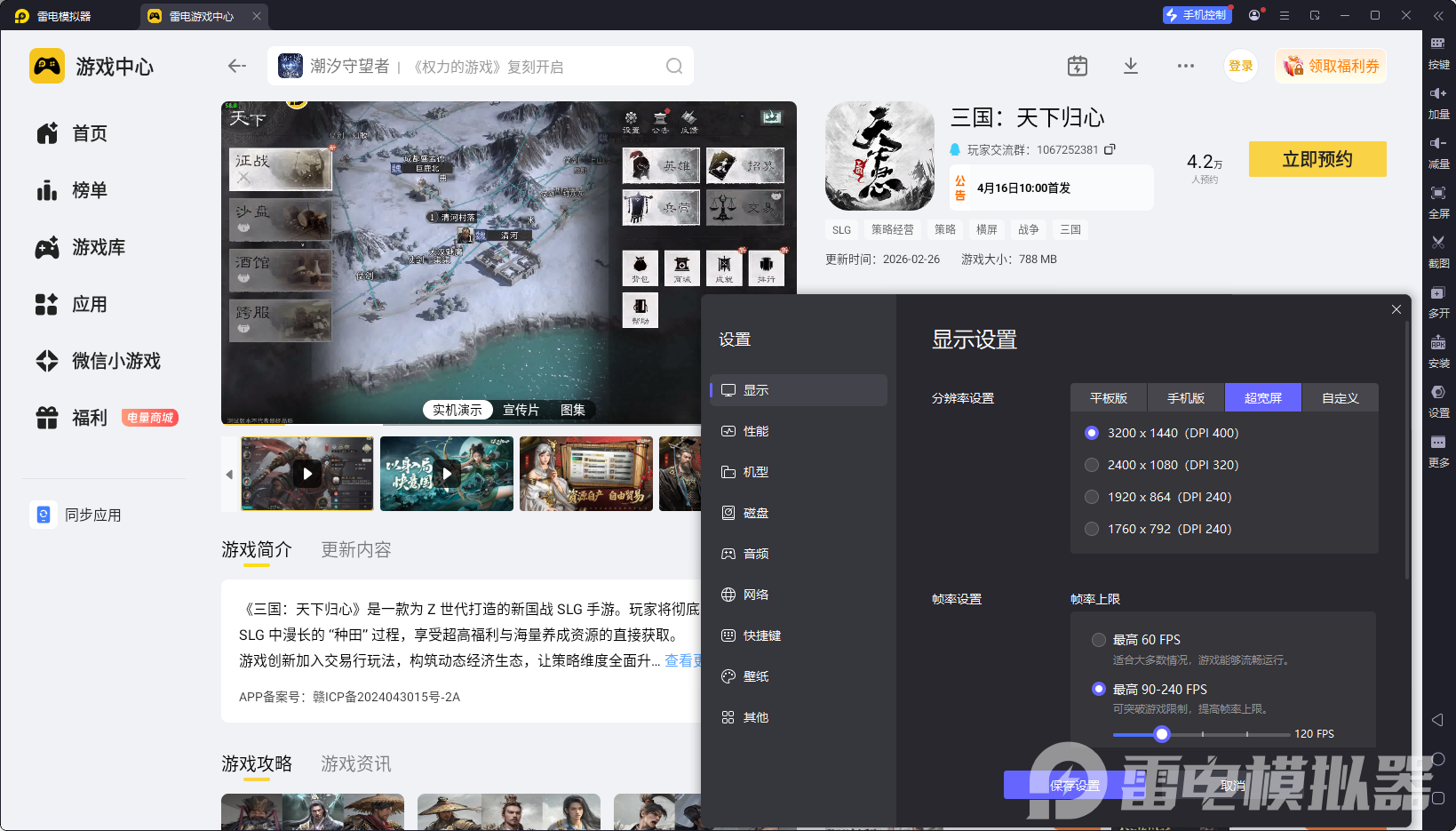Image resolution: width=1456 pixels, height=831 pixels.
Task: Click 保存设置 to save settings
Action: 1075,785
